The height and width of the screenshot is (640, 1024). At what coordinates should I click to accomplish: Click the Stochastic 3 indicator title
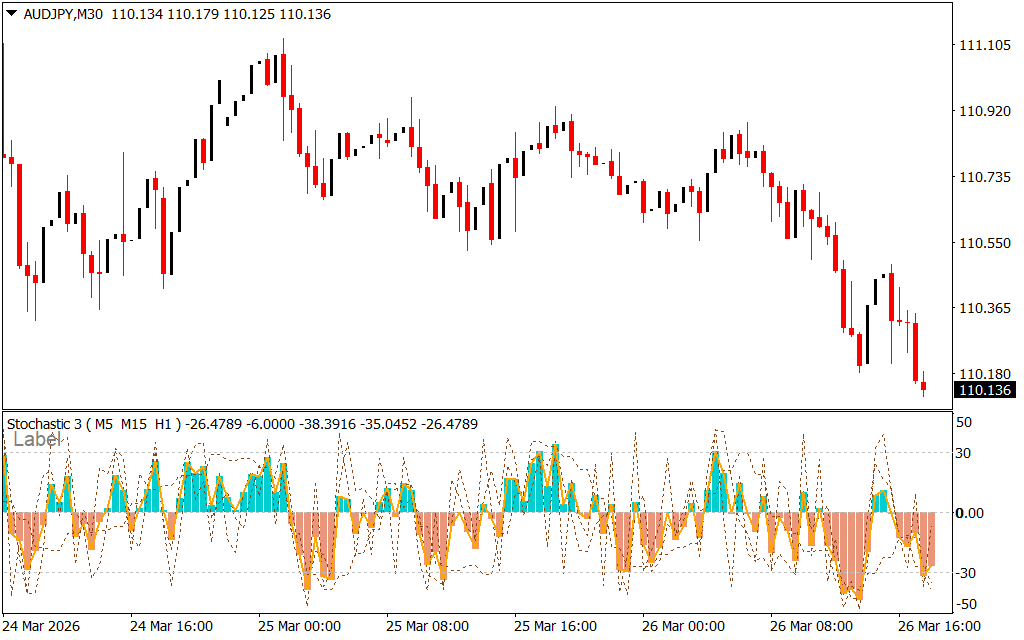pos(44,424)
